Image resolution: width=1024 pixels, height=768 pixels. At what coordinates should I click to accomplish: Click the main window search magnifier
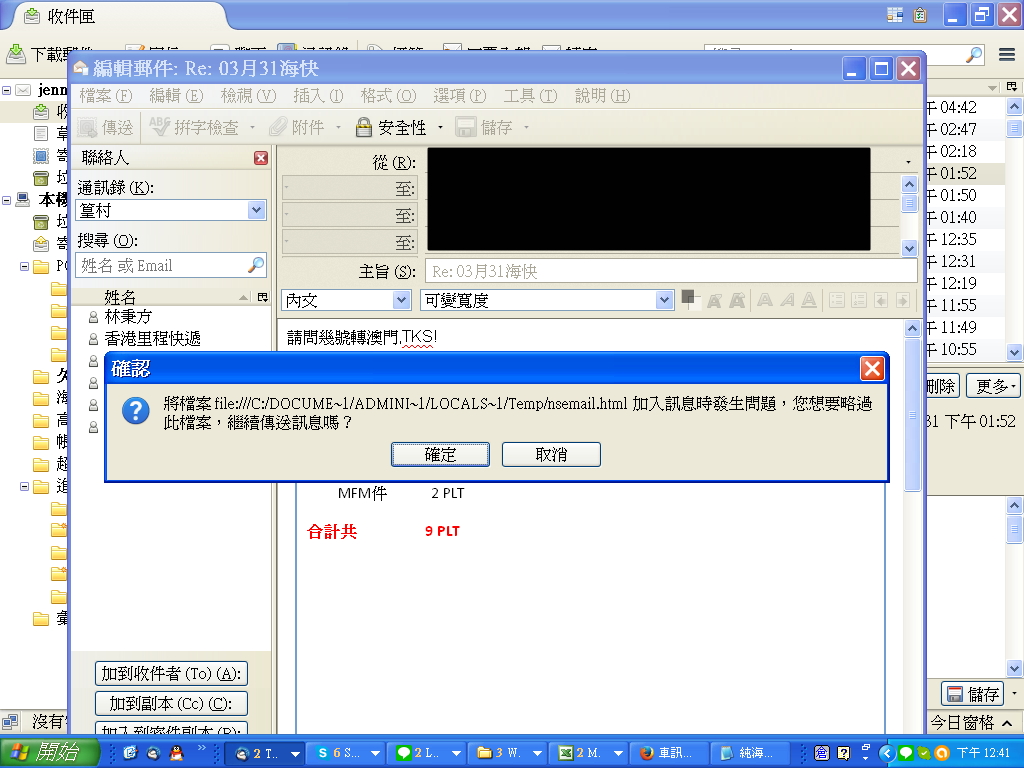click(x=974, y=55)
